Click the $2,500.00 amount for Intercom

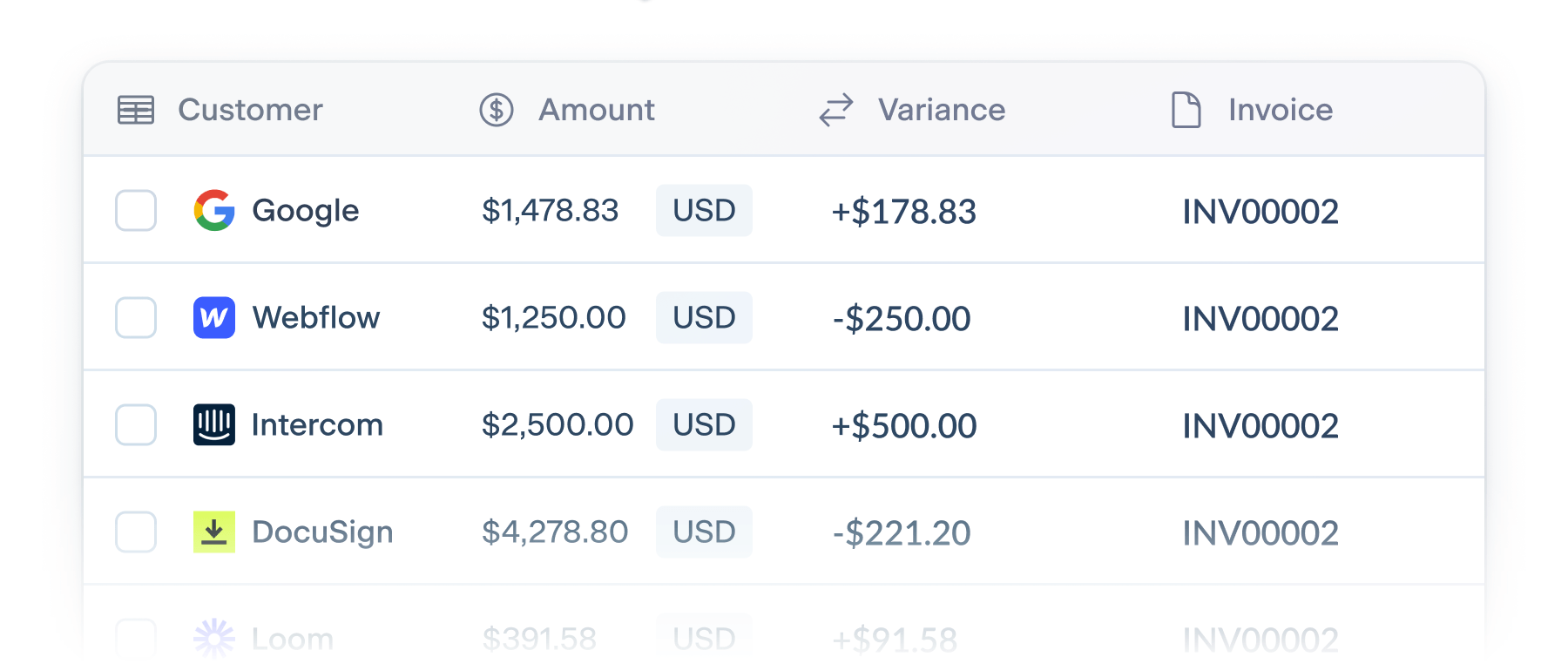[558, 424]
